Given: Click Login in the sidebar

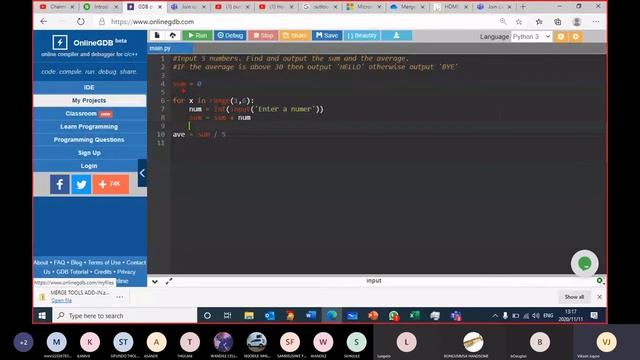Looking at the screenshot, I should pos(89,166).
